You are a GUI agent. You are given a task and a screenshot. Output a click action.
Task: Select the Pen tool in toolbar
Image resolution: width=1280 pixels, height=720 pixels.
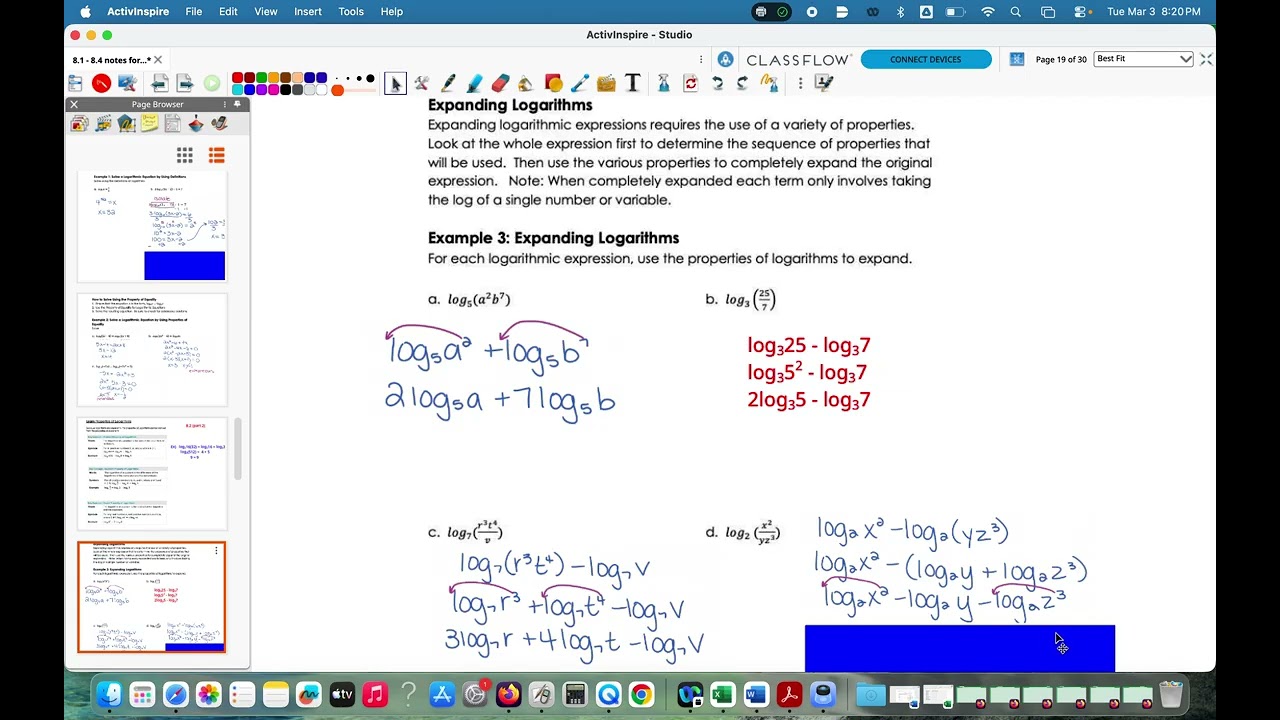click(x=447, y=84)
